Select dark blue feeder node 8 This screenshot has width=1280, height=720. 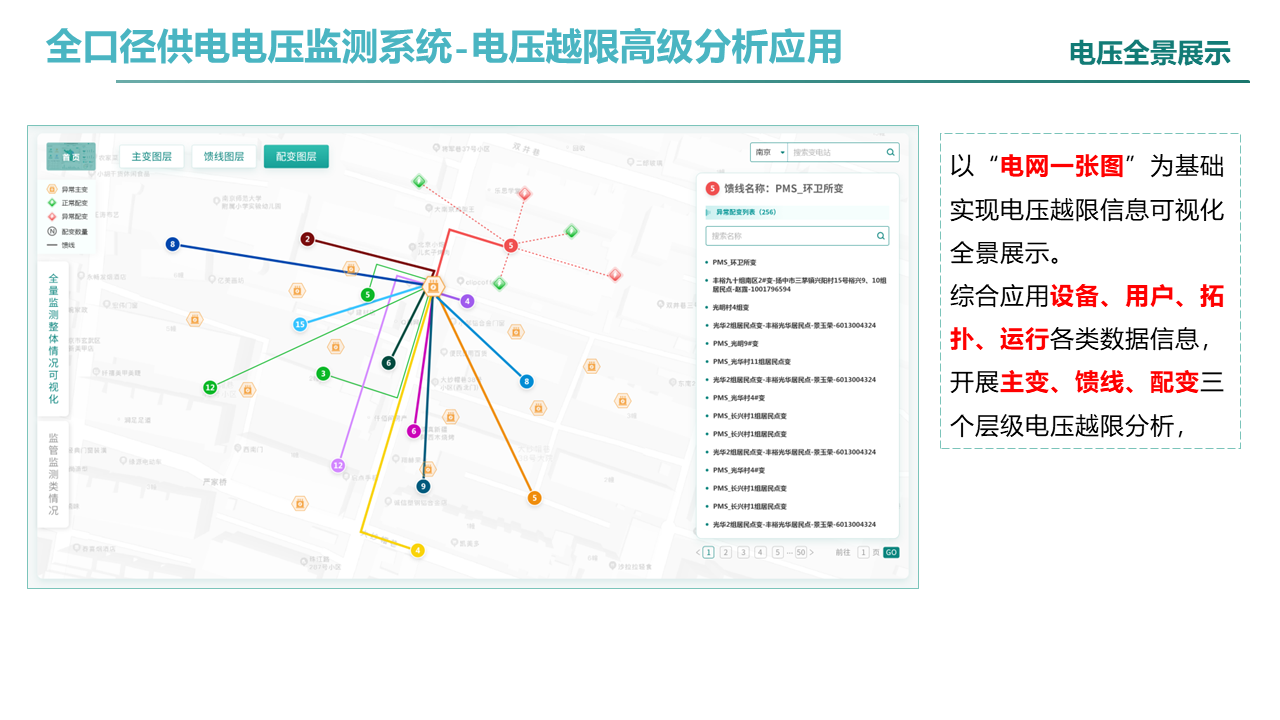[173, 244]
